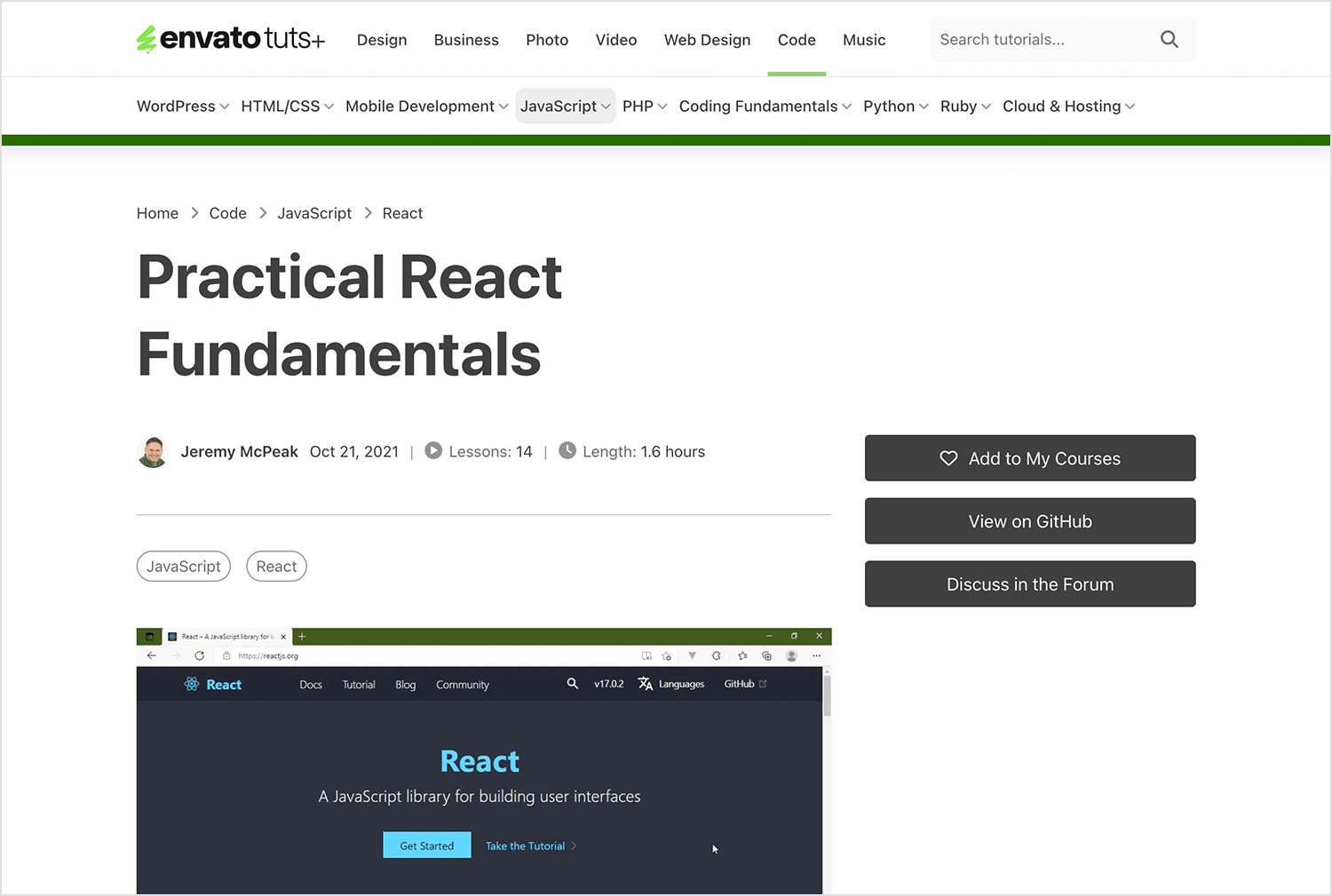Click the date Oct 21, 2021
This screenshot has height=896, width=1332.
click(354, 451)
